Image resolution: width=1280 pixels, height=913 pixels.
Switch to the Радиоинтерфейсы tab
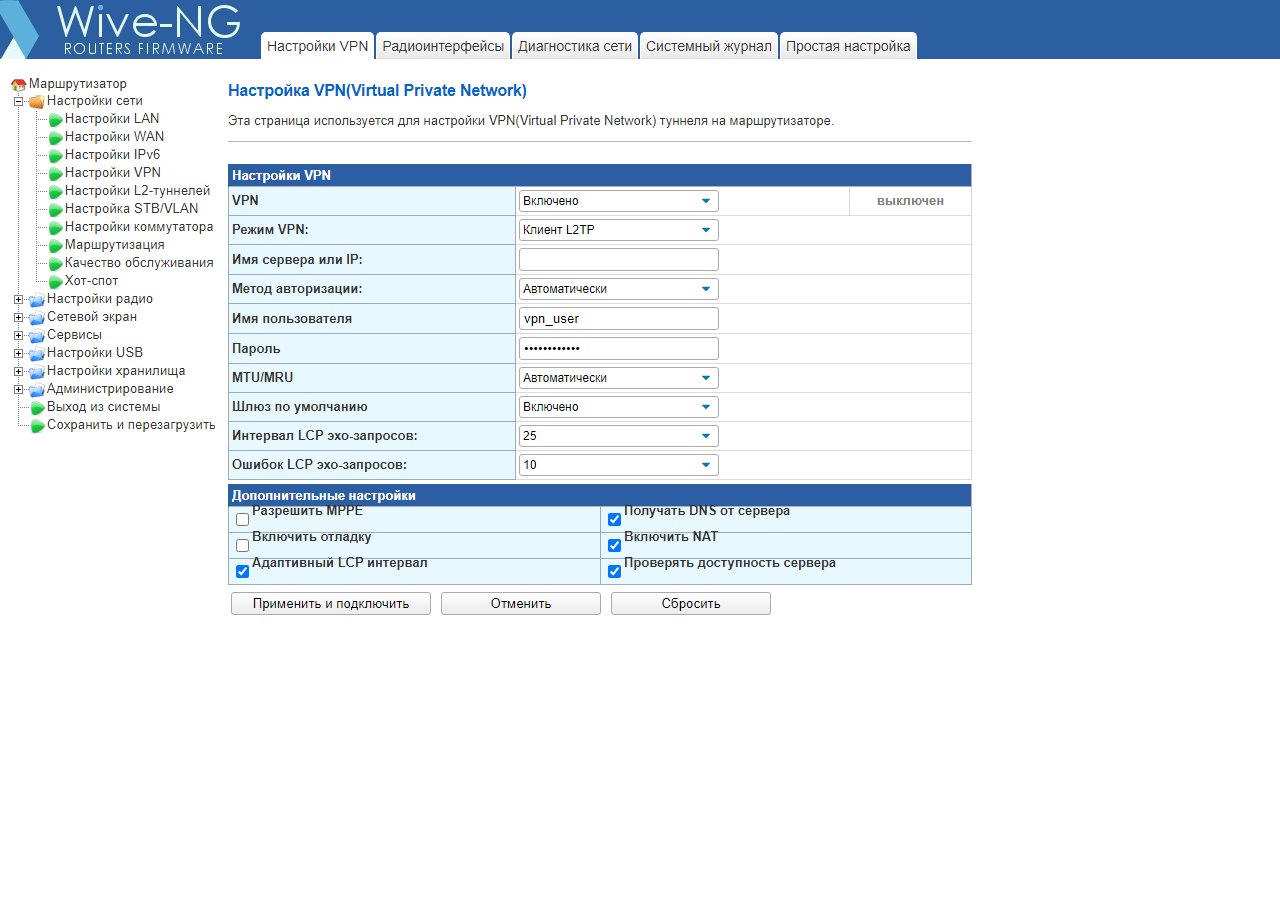point(443,46)
